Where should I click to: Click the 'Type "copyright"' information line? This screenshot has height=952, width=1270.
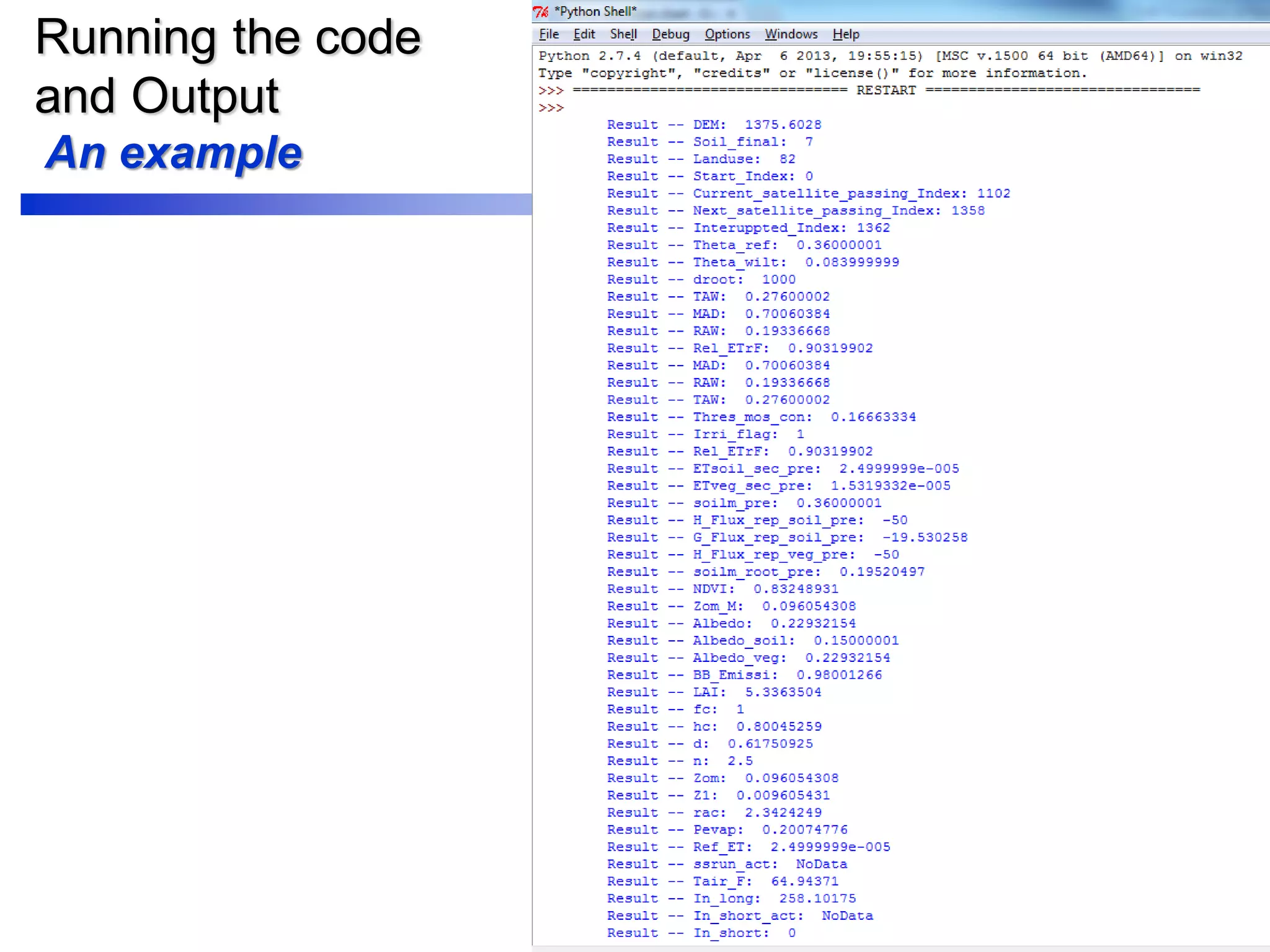[x=812, y=73]
